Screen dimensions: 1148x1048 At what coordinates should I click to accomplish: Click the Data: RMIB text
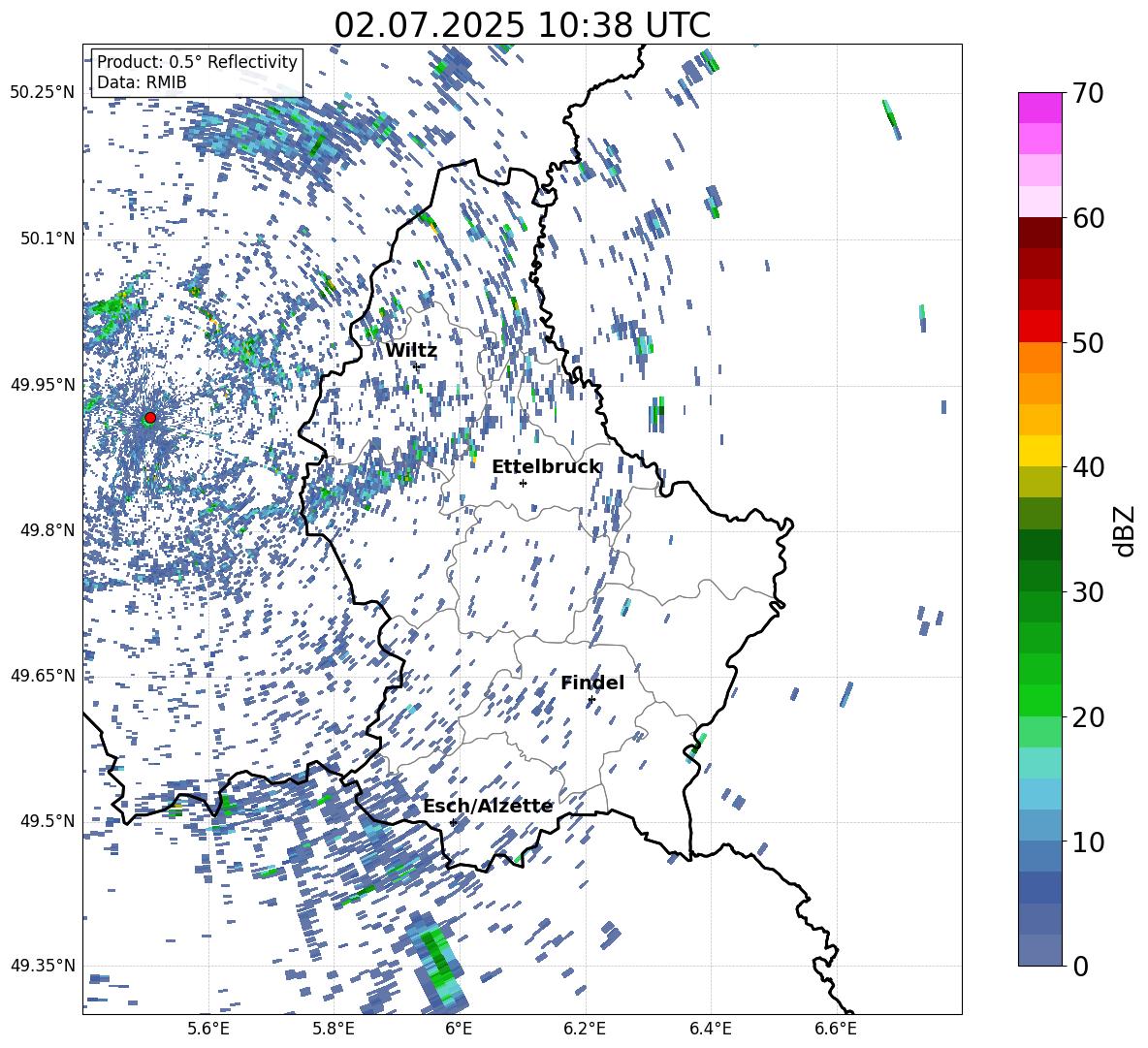coord(142,82)
